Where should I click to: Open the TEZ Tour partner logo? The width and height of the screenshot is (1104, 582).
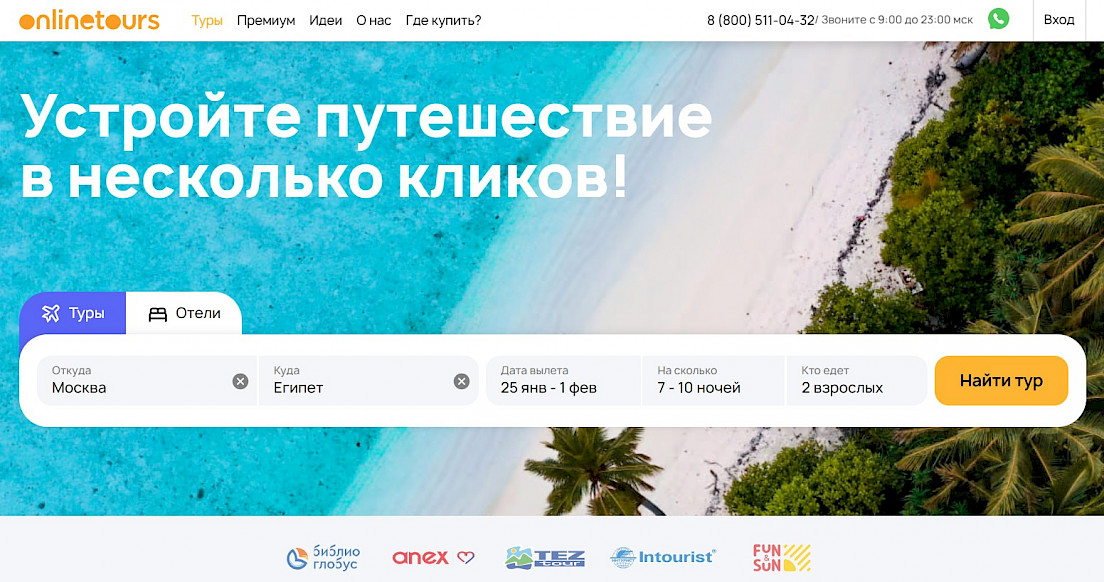click(x=545, y=557)
